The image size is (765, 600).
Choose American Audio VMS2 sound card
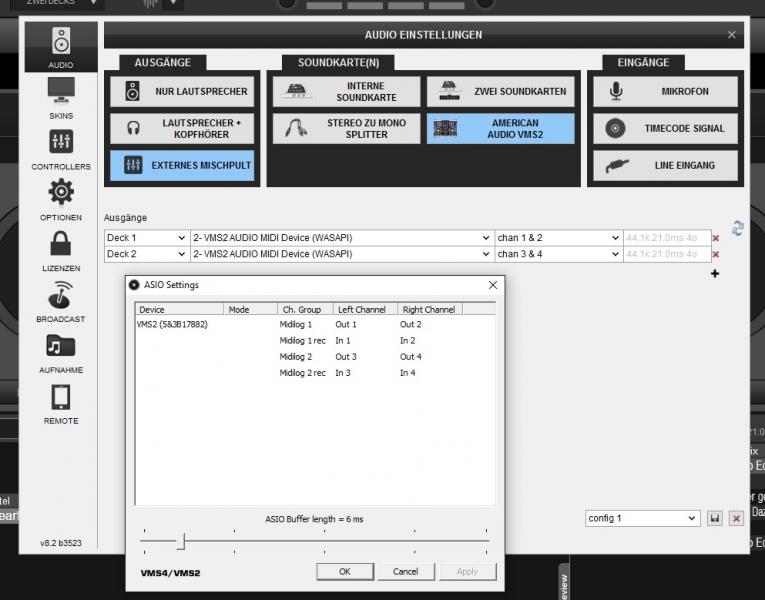click(501, 128)
